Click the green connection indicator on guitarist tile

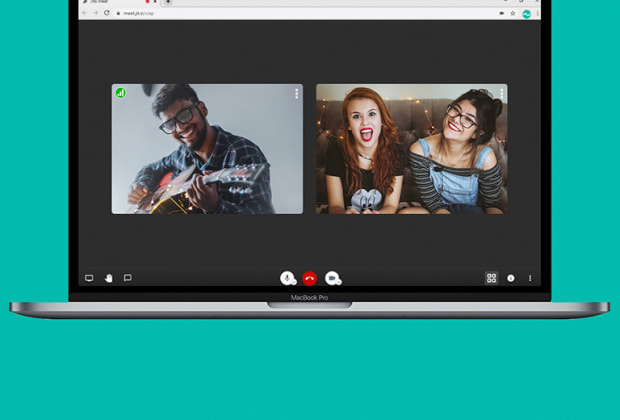pos(121,92)
